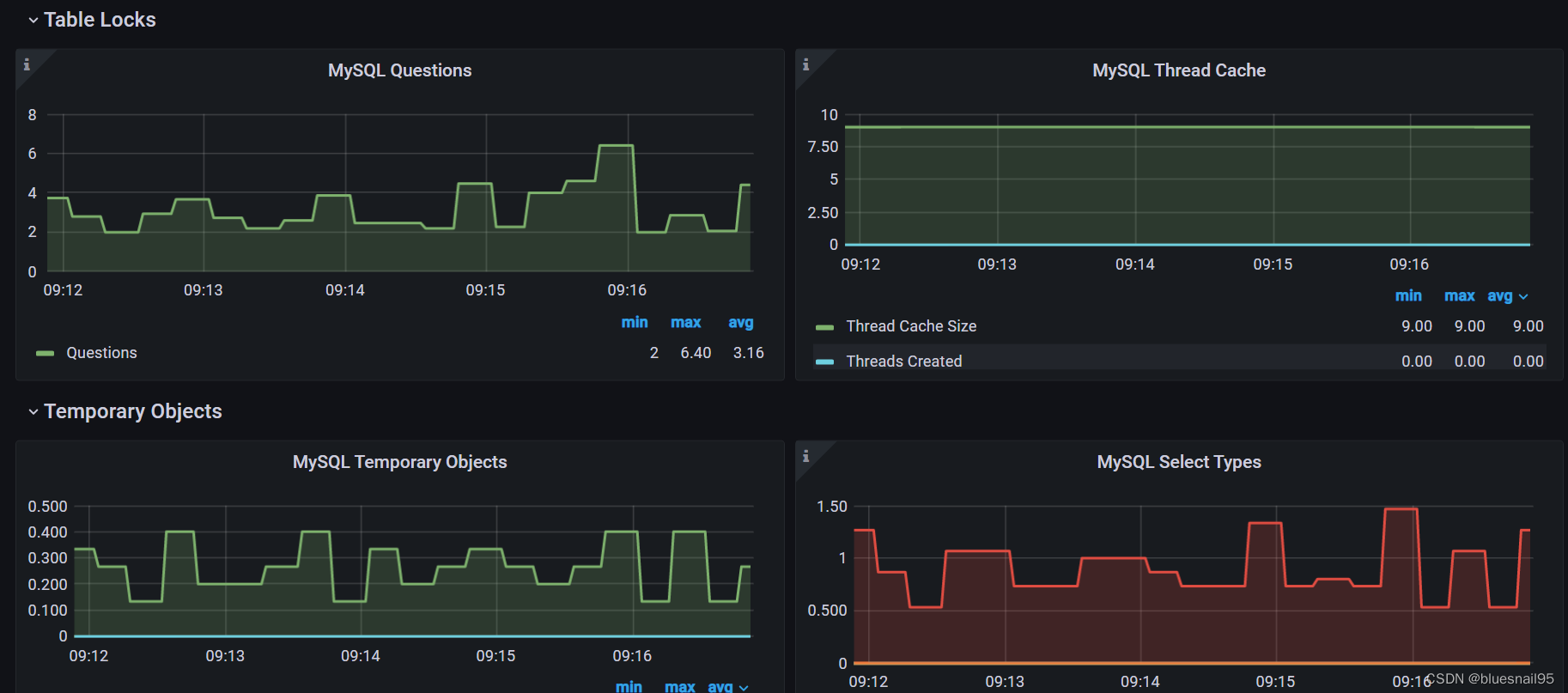The width and height of the screenshot is (1568, 693).
Task: Sort Thread Cache legend by min
Action: 1408,295
